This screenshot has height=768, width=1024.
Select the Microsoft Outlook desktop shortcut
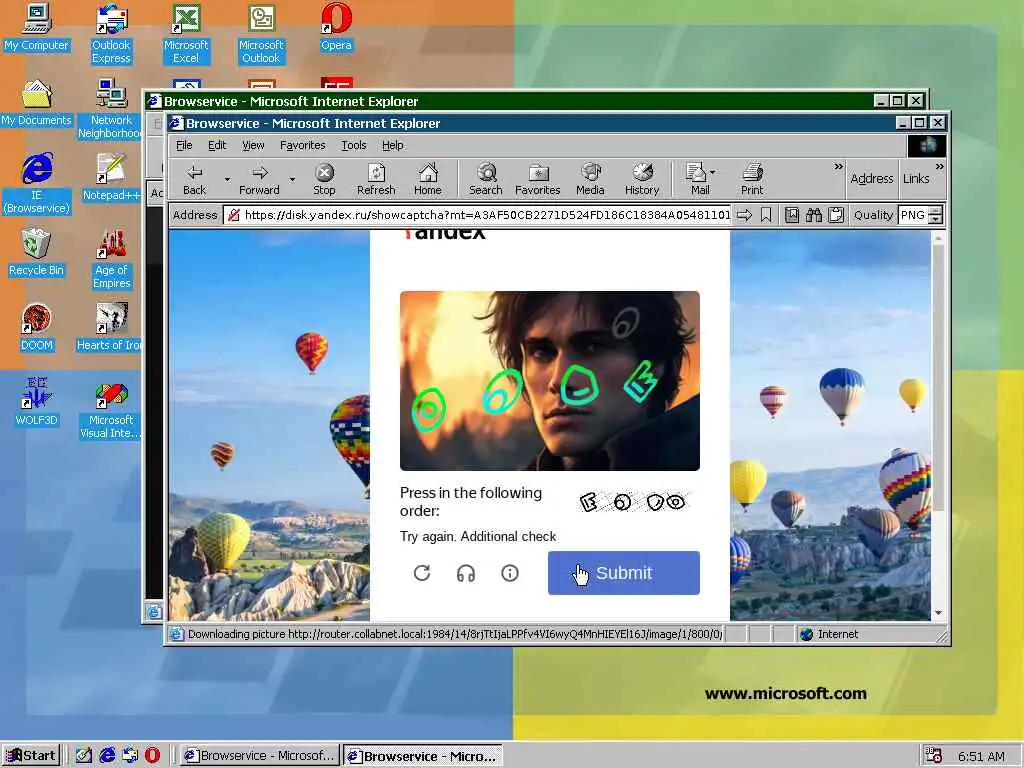pyautogui.click(x=261, y=34)
